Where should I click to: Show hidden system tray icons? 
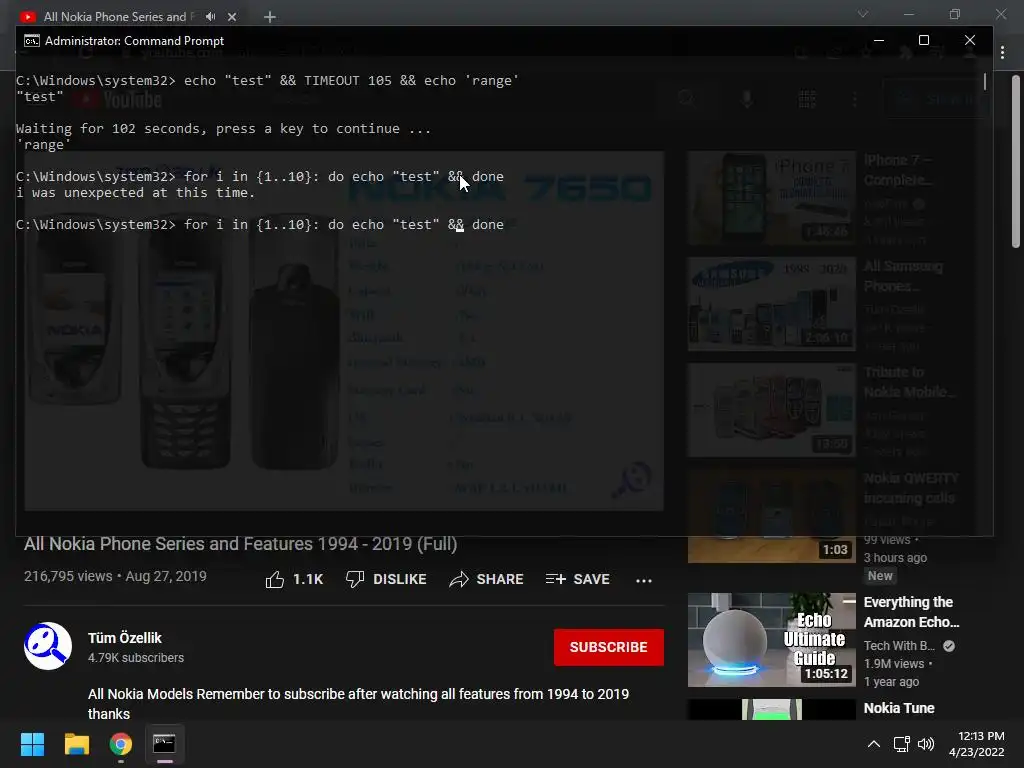[x=873, y=744]
